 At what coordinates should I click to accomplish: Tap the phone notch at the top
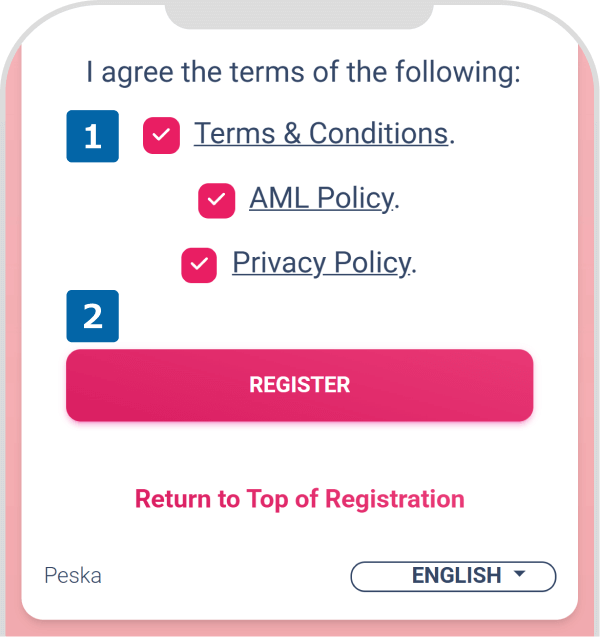pos(299,14)
